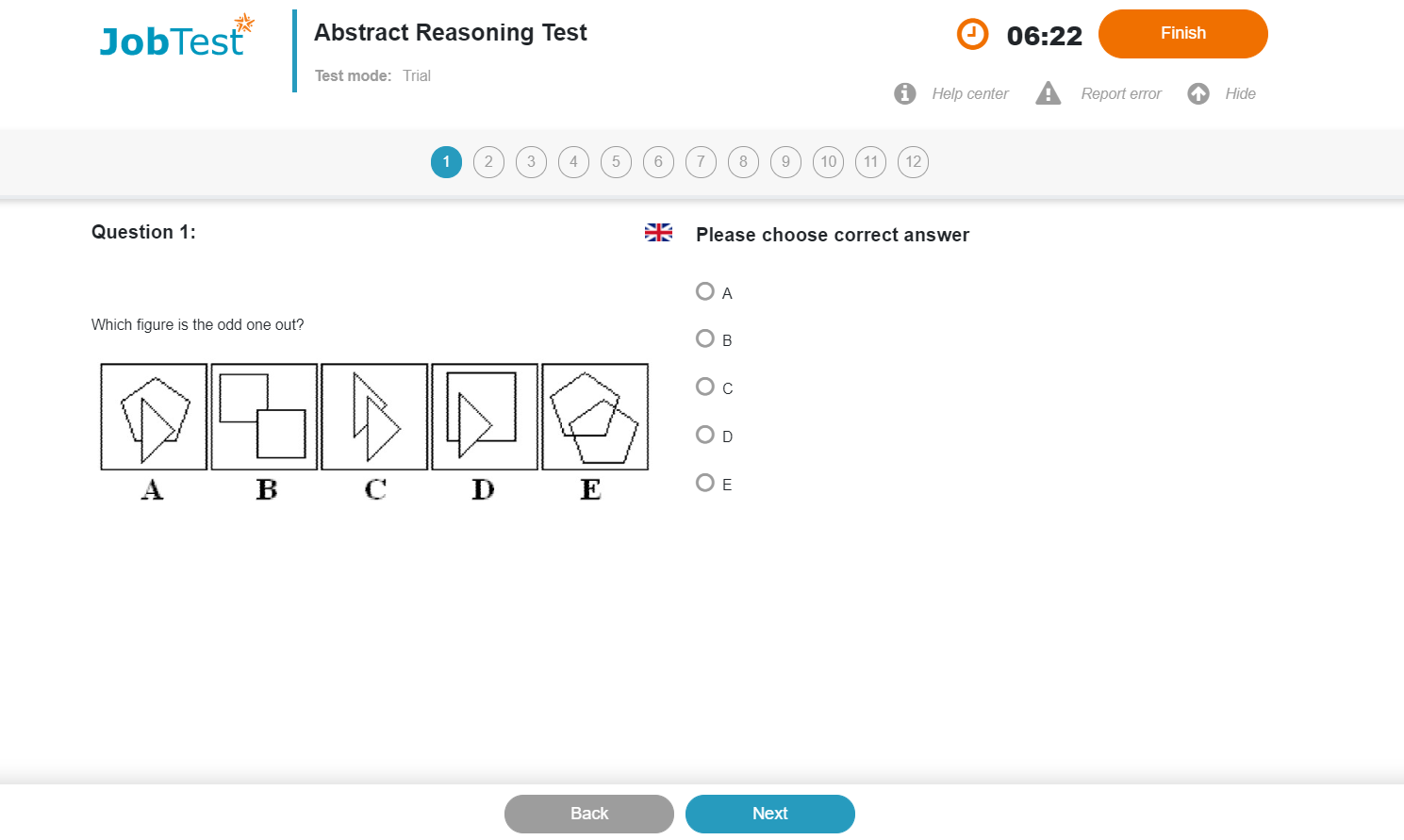Open question 7 in navigator
The height and width of the screenshot is (840, 1404).
(x=701, y=162)
